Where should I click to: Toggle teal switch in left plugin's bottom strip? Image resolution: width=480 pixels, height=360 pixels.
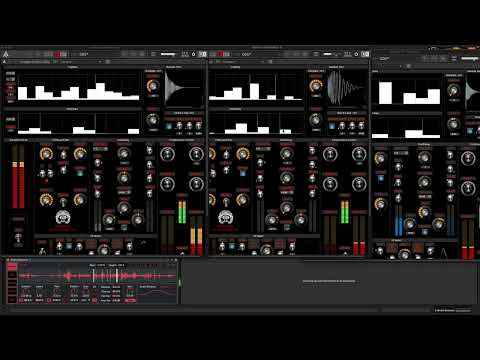pos(69,246)
